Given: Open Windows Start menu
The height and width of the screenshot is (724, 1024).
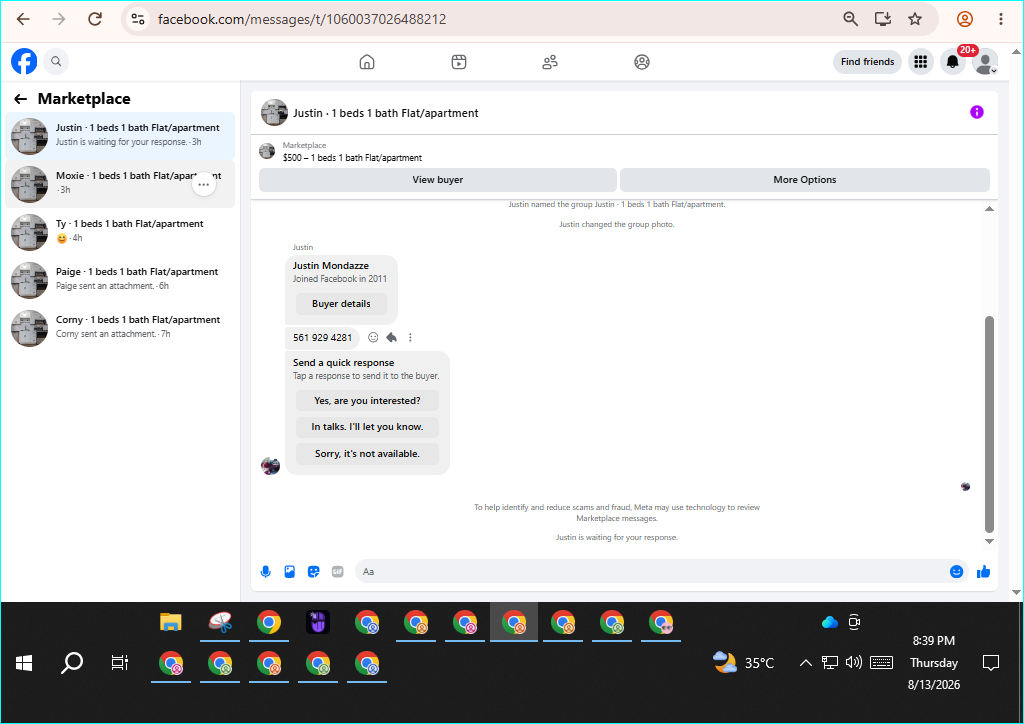Looking at the screenshot, I should point(24,663).
